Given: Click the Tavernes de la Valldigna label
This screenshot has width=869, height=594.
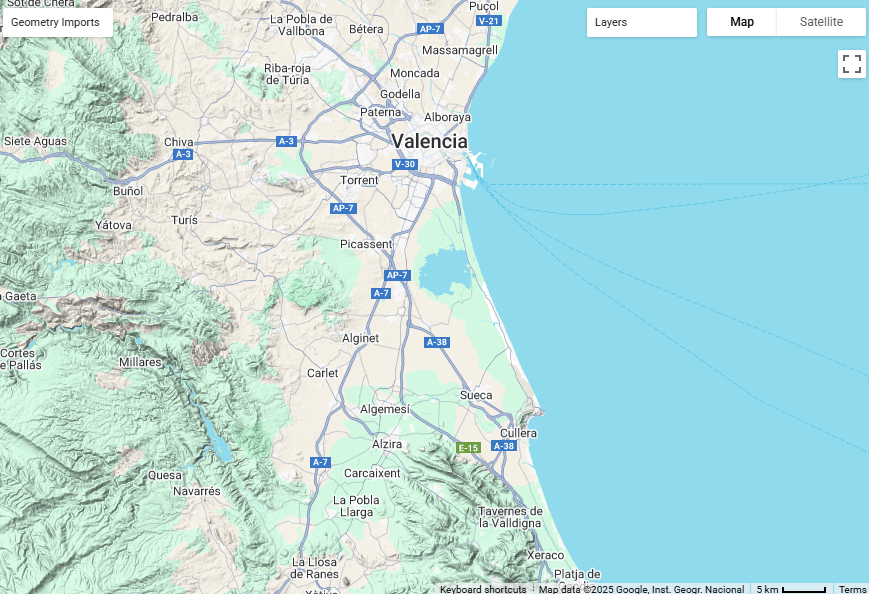Looking at the screenshot, I should pos(510,517).
